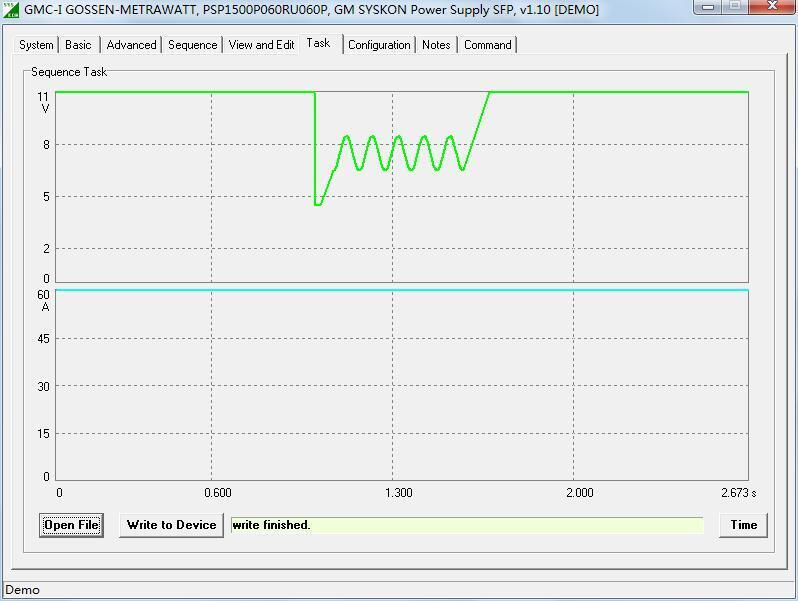Image resolution: width=798 pixels, height=601 pixels.
Task: Select the Task tab
Action: [x=319, y=43]
